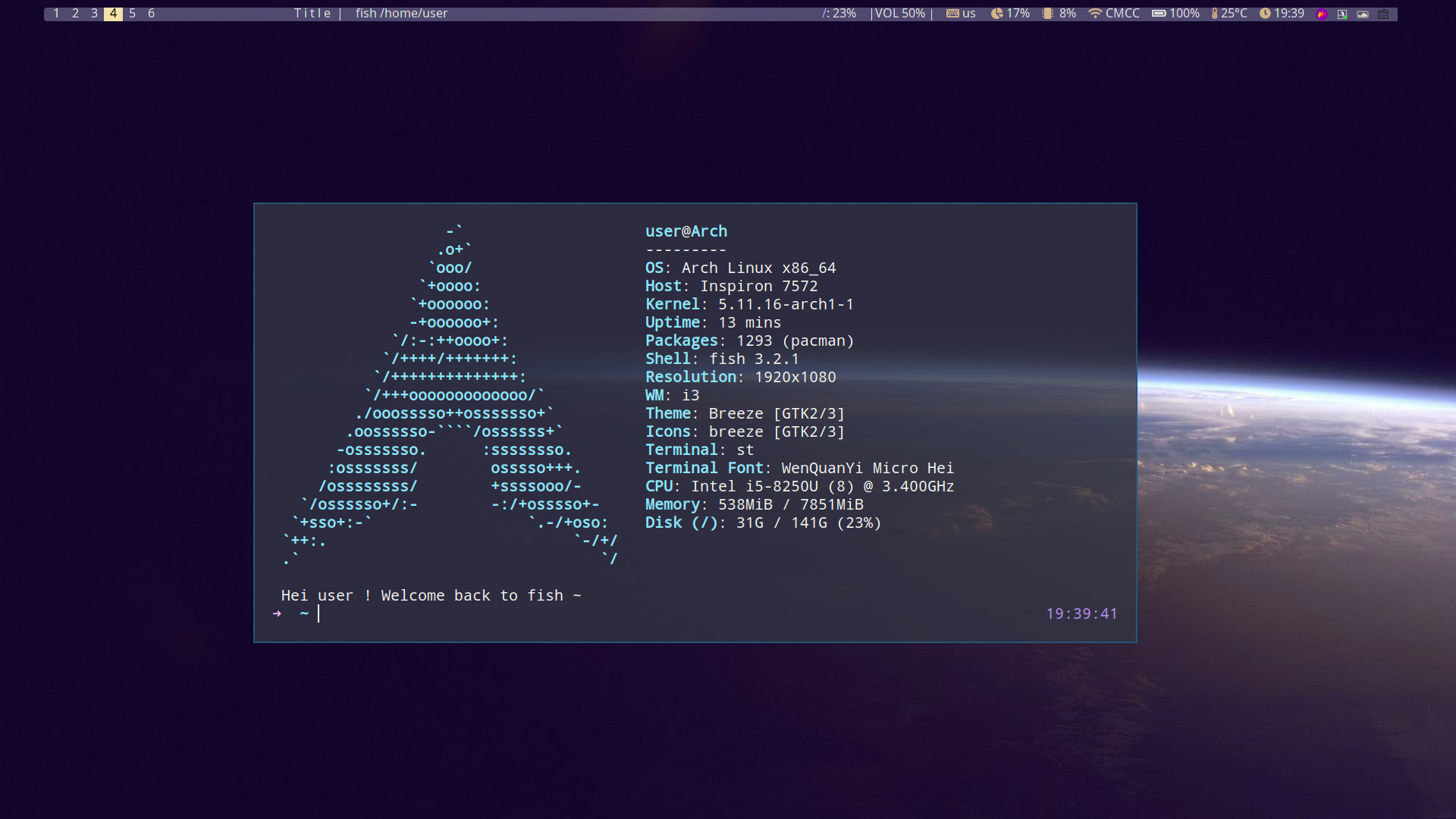Viewport: 1456px width, 819px height.
Task: Click the Wi-Fi icon next to CMCC
Action: tap(1095, 14)
